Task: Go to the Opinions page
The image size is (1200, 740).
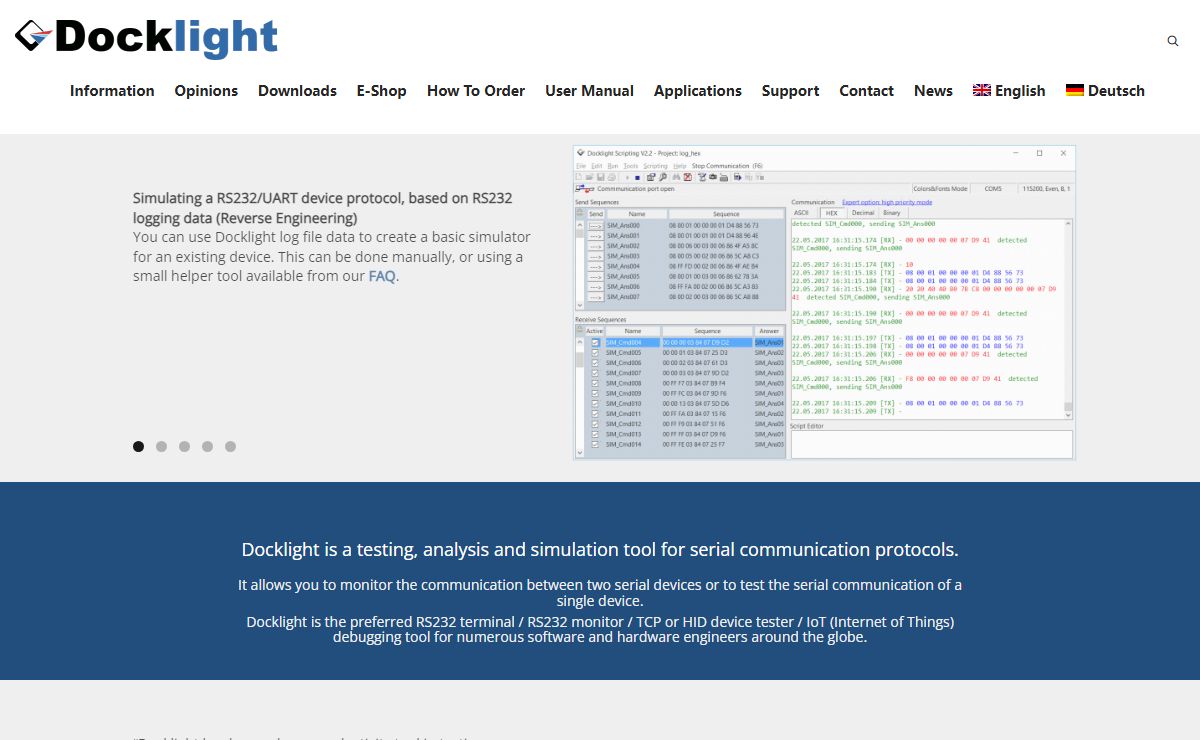Action: [206, 91]
